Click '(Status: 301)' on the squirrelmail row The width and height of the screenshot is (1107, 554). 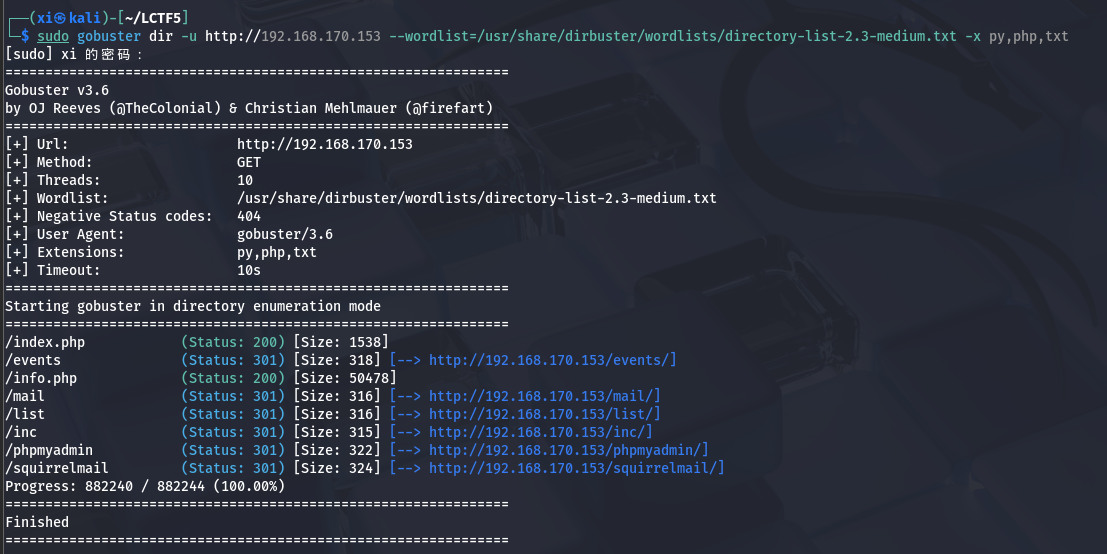click(233, 468)
